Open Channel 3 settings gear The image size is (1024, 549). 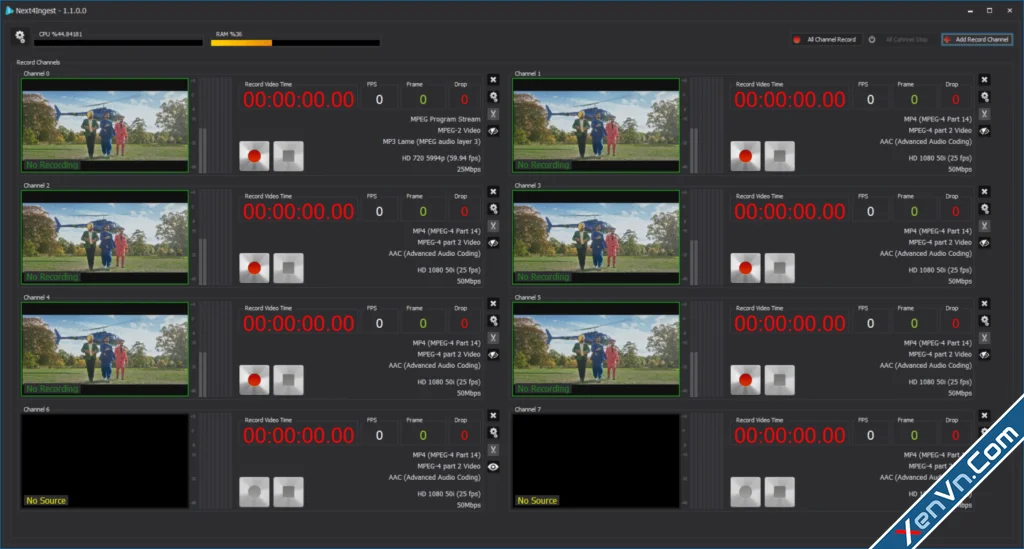pos(985,209)
